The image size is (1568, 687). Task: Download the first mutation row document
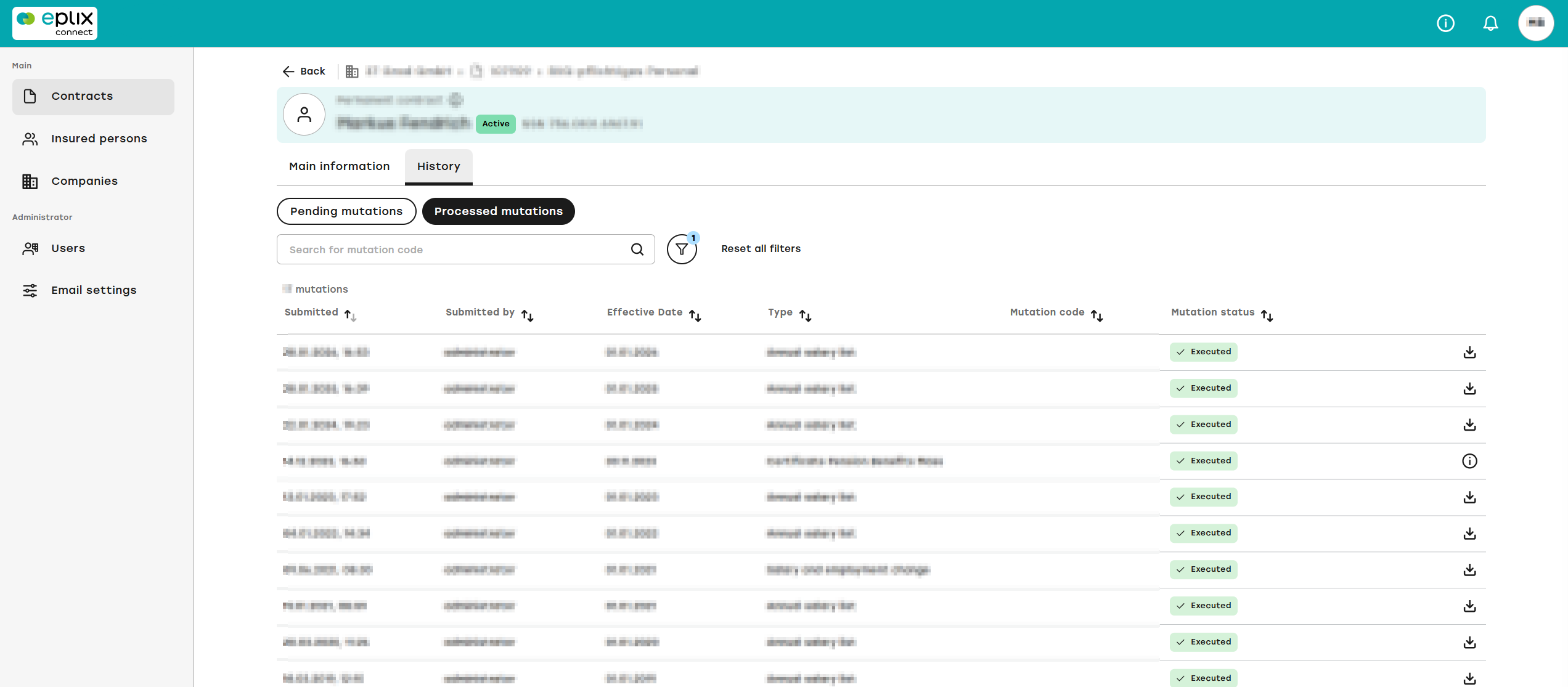[1469, 352]
